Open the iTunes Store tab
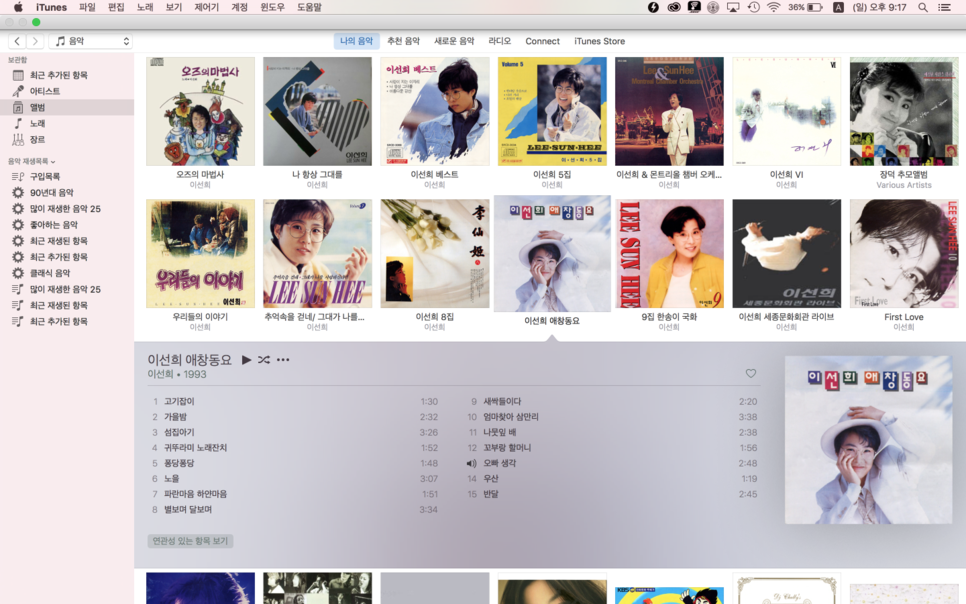Image resolution: width=966 pixels, height=604 pixels. [599, 41]
